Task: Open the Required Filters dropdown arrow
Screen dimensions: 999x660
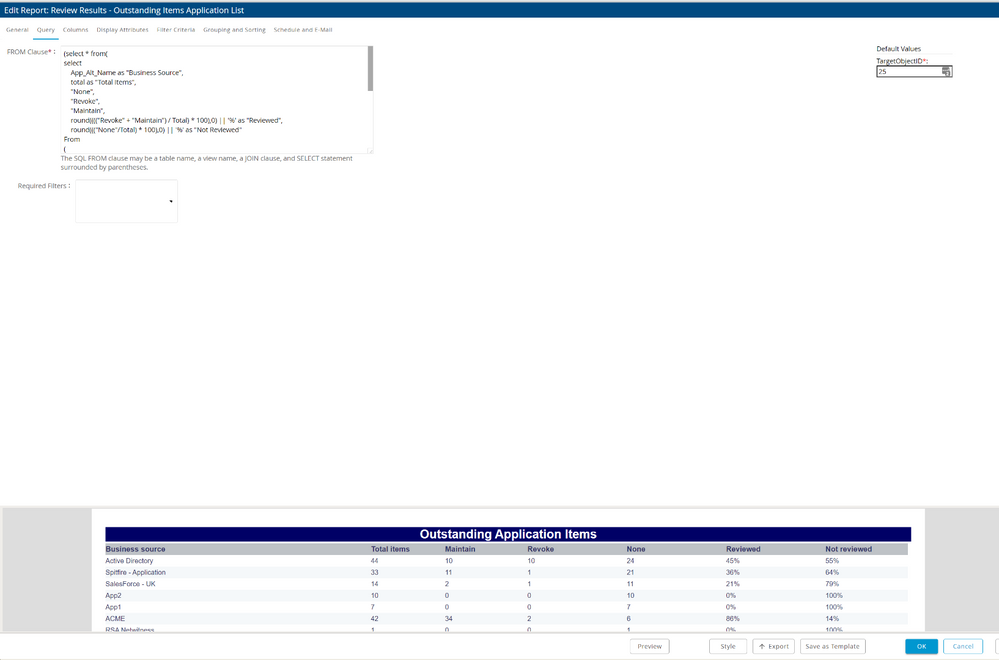Action: click(x=171, y=202)
